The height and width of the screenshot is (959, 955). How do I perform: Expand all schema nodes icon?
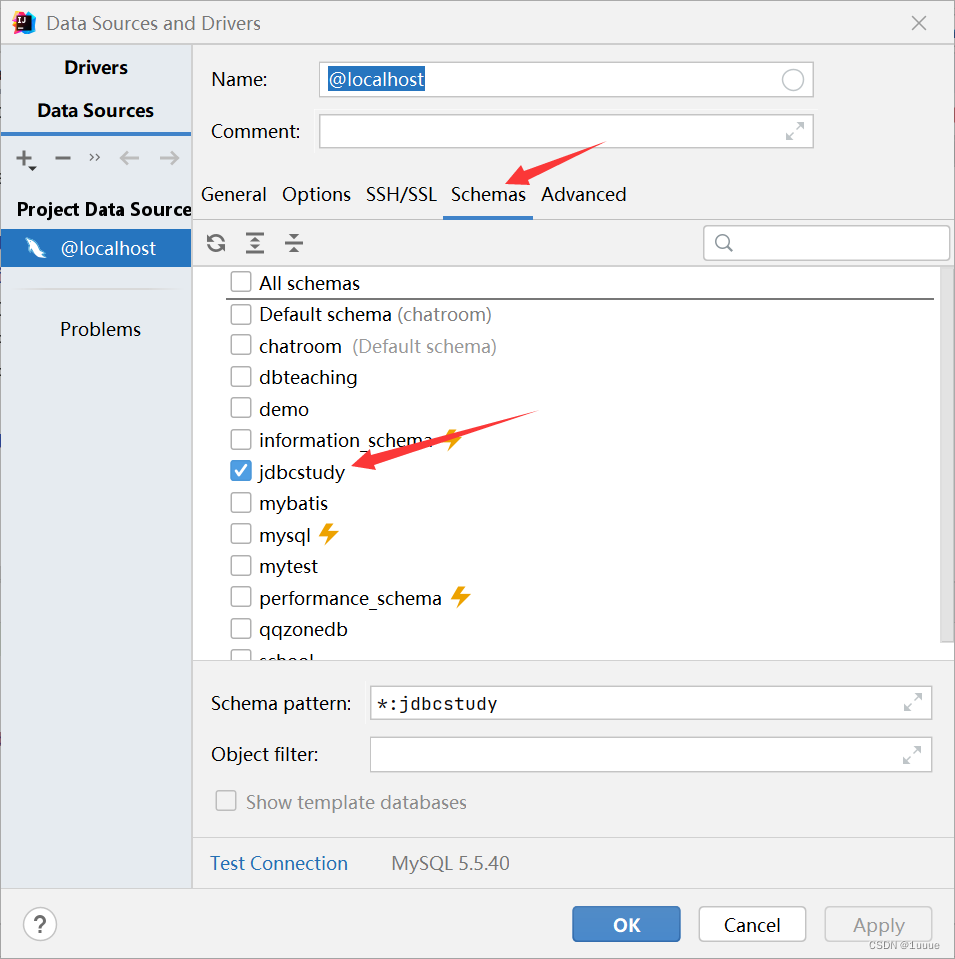click(255, 243)
